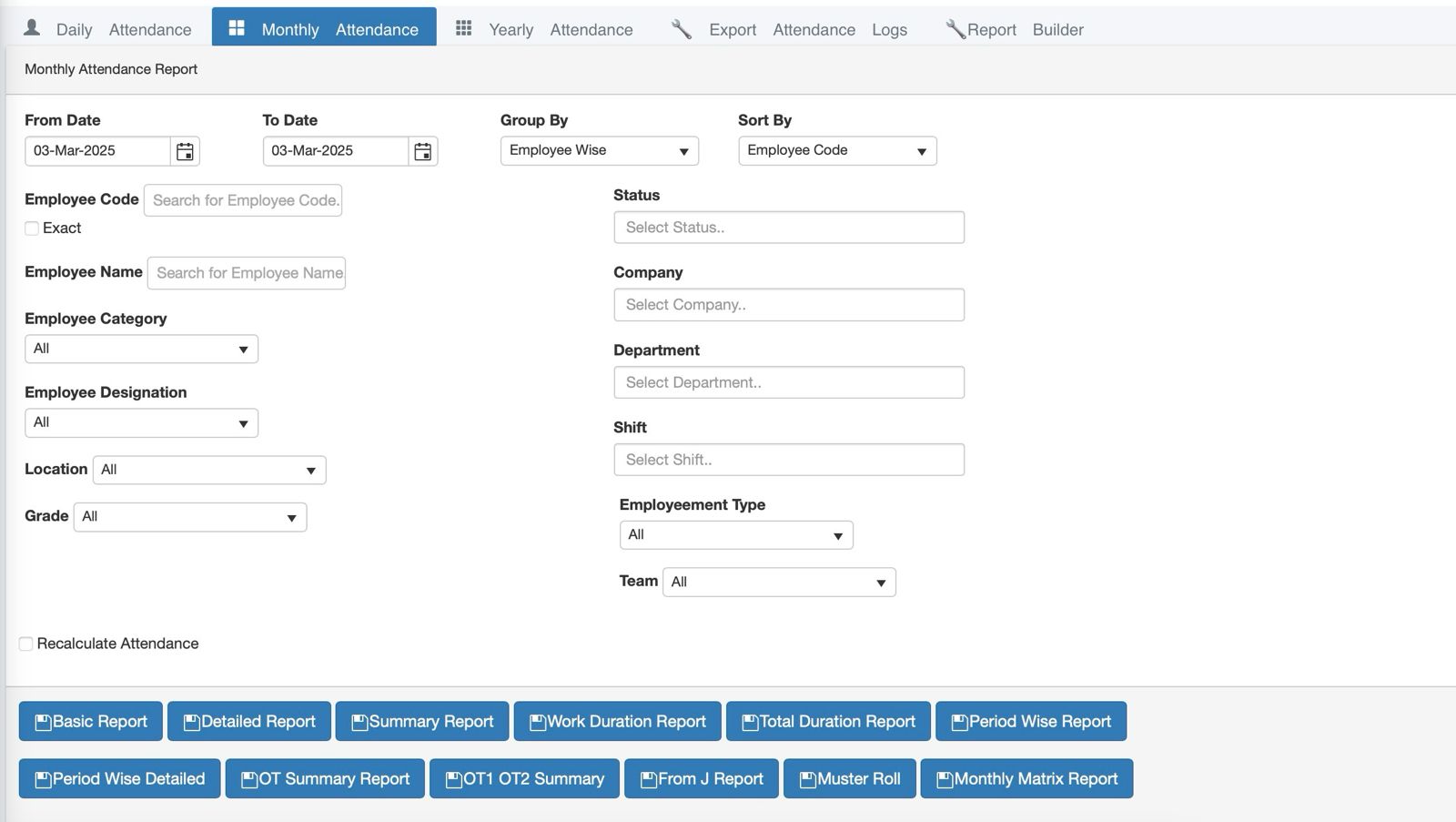Click the save icon on Basic Report
The image size is (1456, 822).
(x=43, y=723)
